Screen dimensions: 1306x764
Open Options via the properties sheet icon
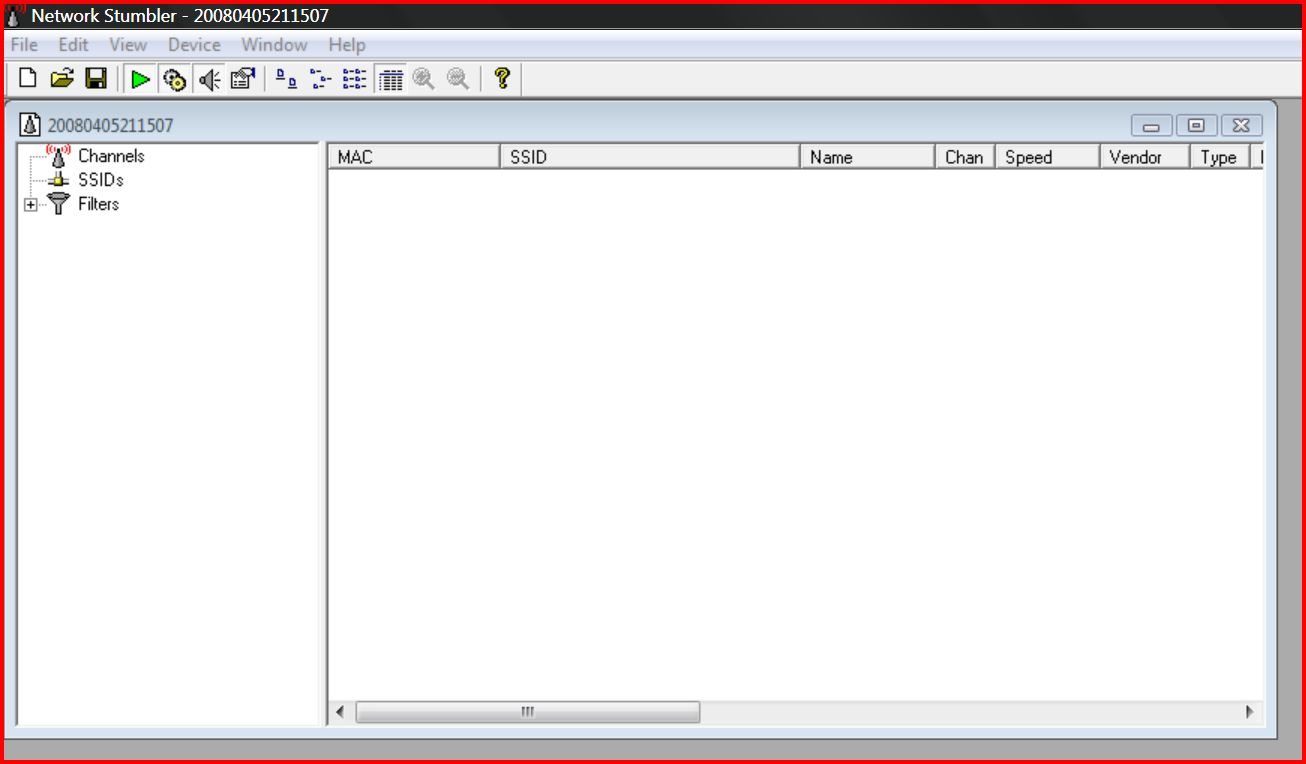tap(242, 79)
